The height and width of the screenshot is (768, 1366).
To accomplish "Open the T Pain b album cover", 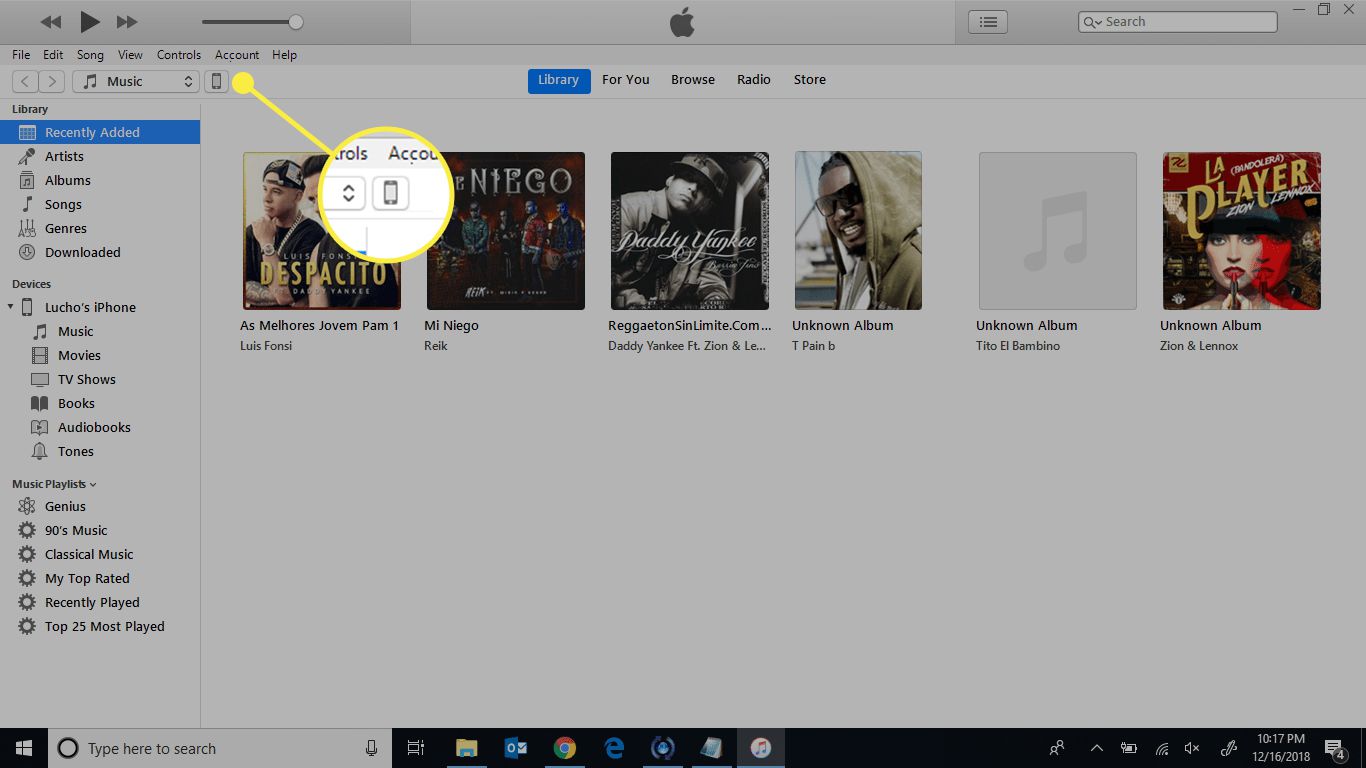I will click(858, 231).
